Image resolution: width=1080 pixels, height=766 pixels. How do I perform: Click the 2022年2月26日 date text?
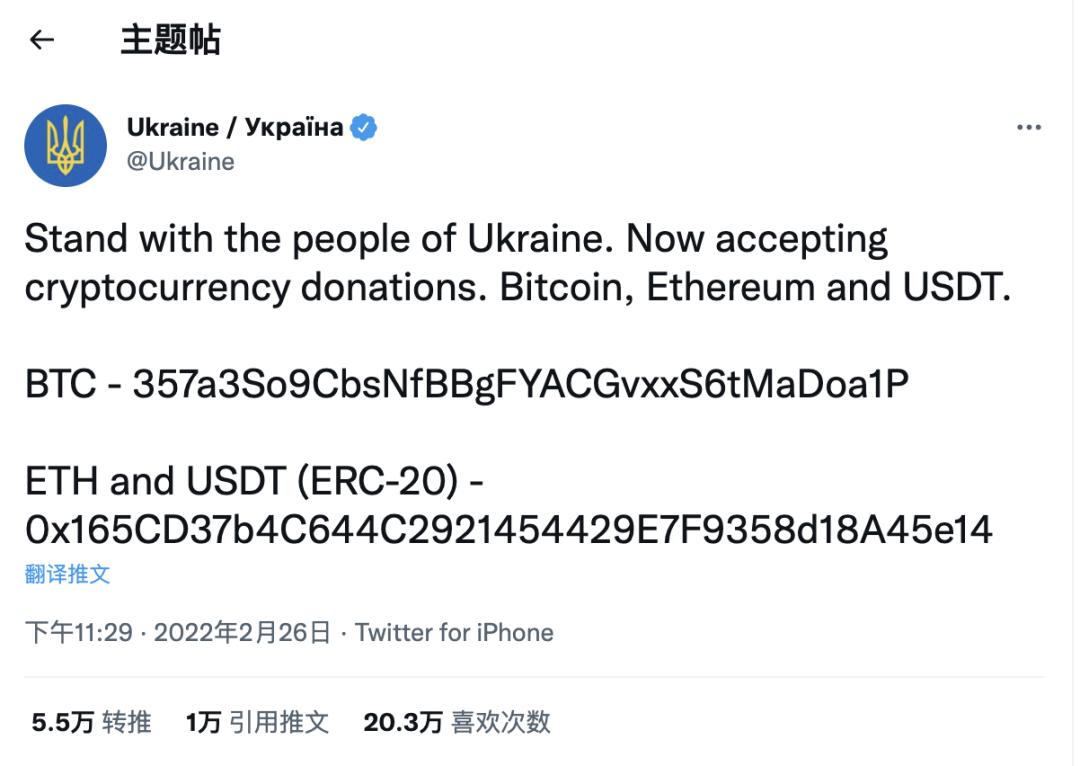pos(242,632)
